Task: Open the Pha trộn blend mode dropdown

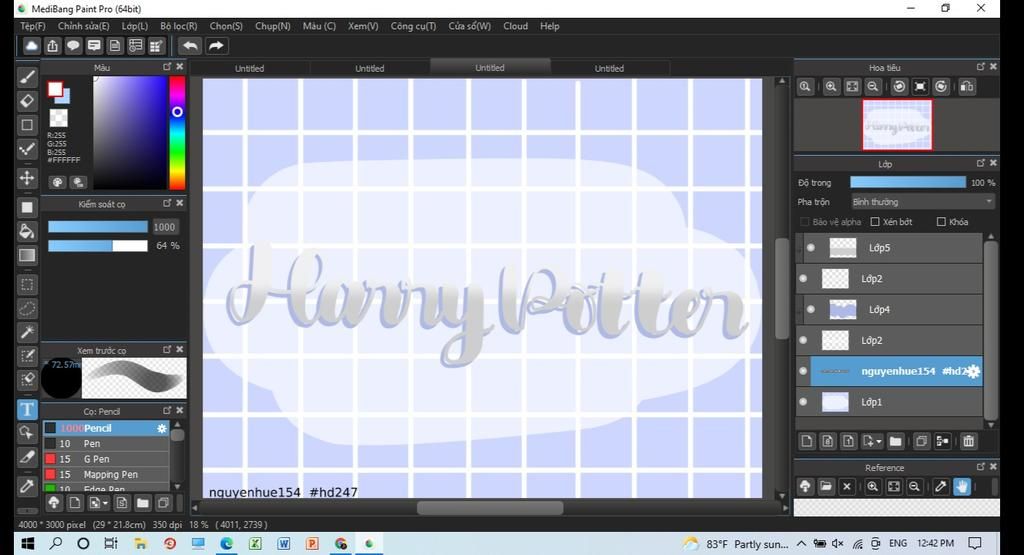Action: pos(922,202)
